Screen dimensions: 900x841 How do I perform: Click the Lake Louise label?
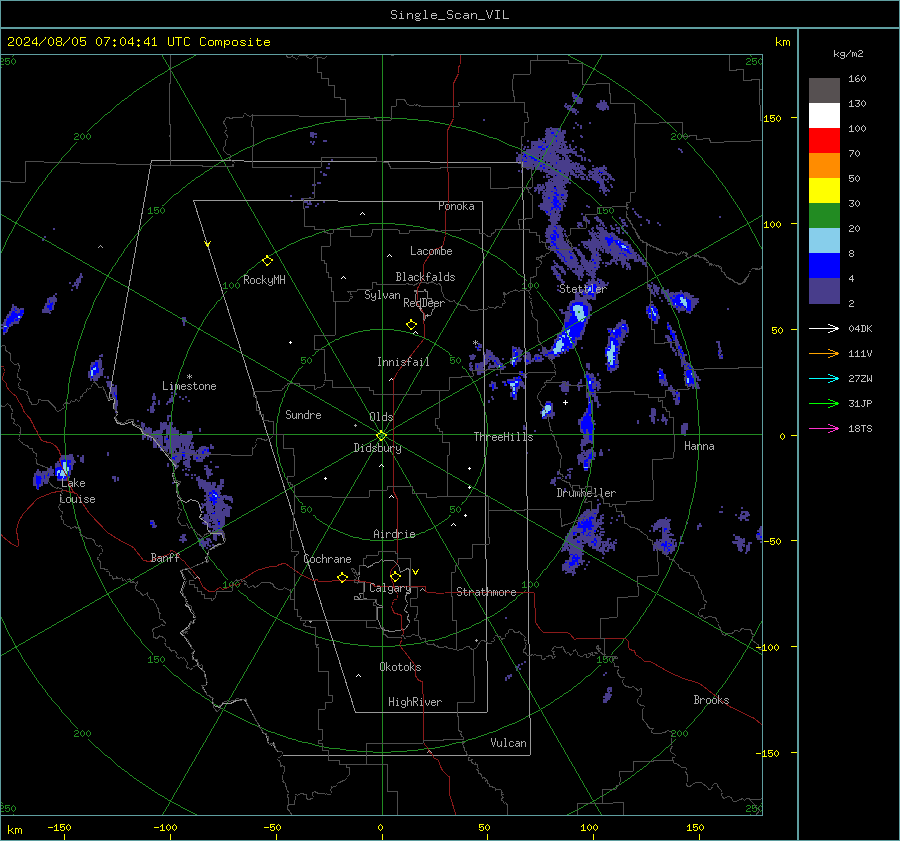(77, 491)
